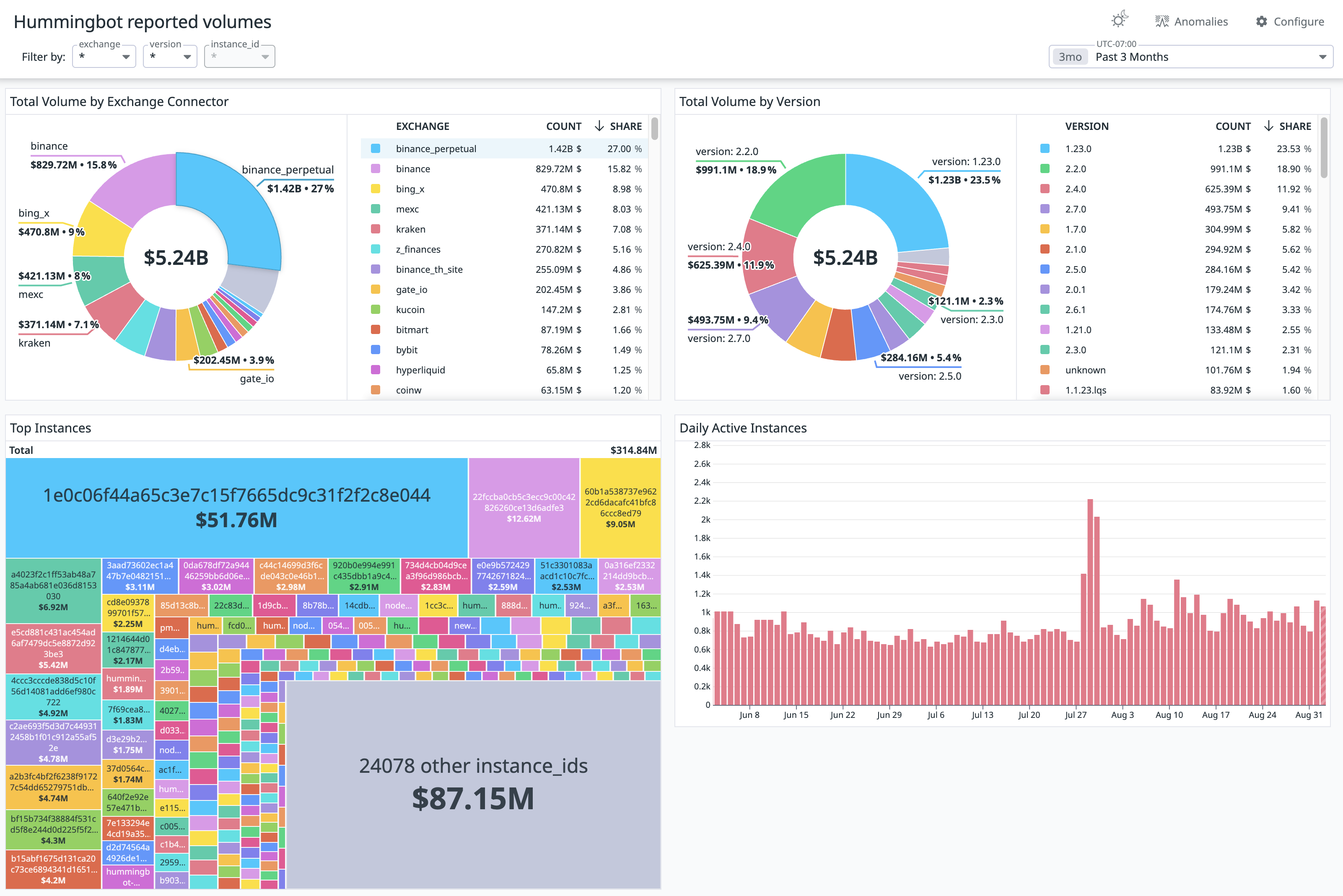Open the version filter dropdown

point(170,57)
